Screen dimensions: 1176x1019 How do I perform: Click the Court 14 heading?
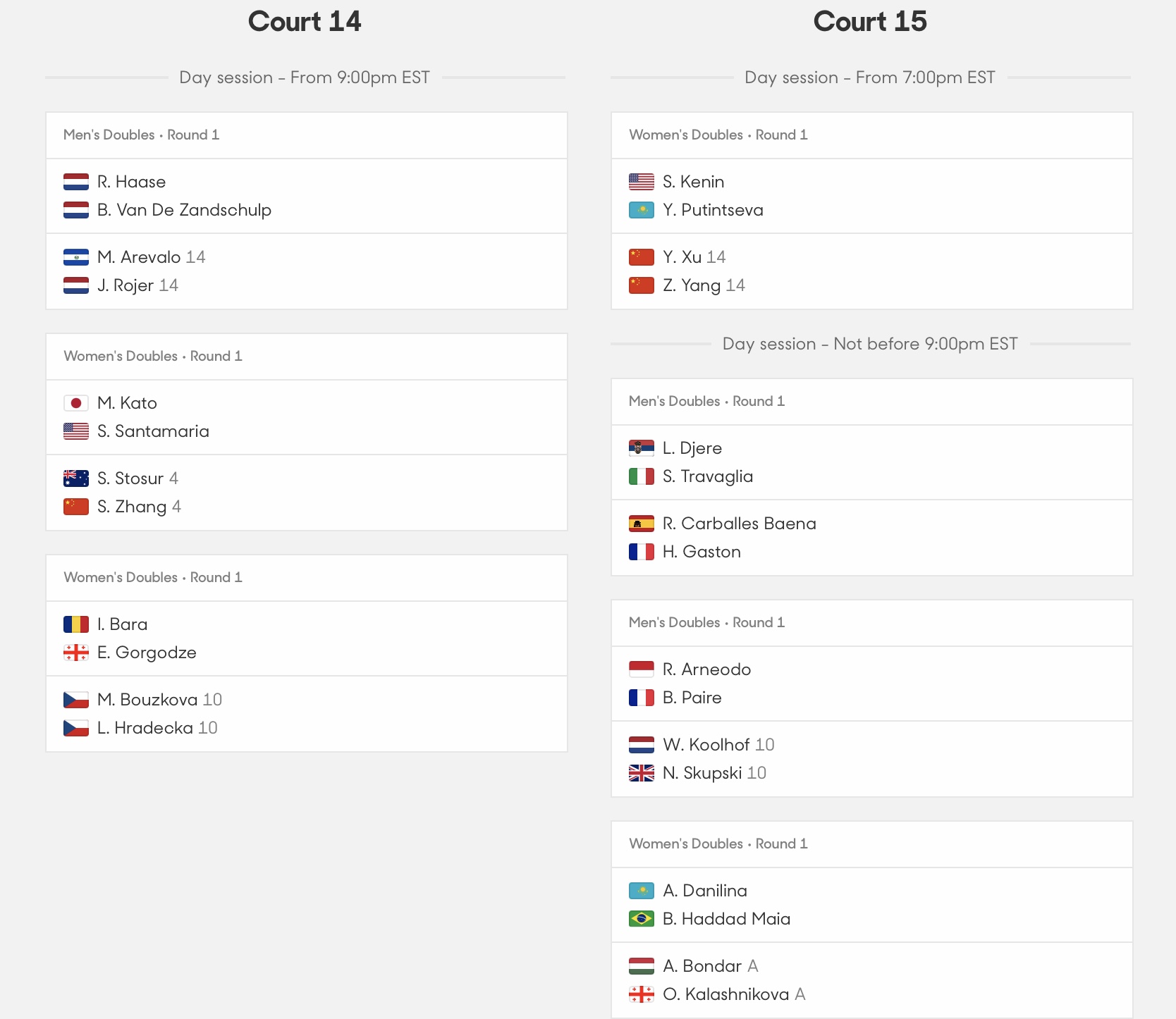coord(305,21)
